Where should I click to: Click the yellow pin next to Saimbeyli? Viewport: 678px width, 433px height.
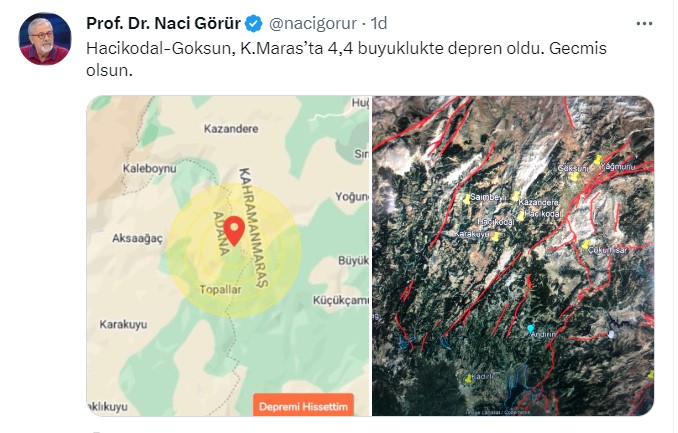(x=466, y=199)
